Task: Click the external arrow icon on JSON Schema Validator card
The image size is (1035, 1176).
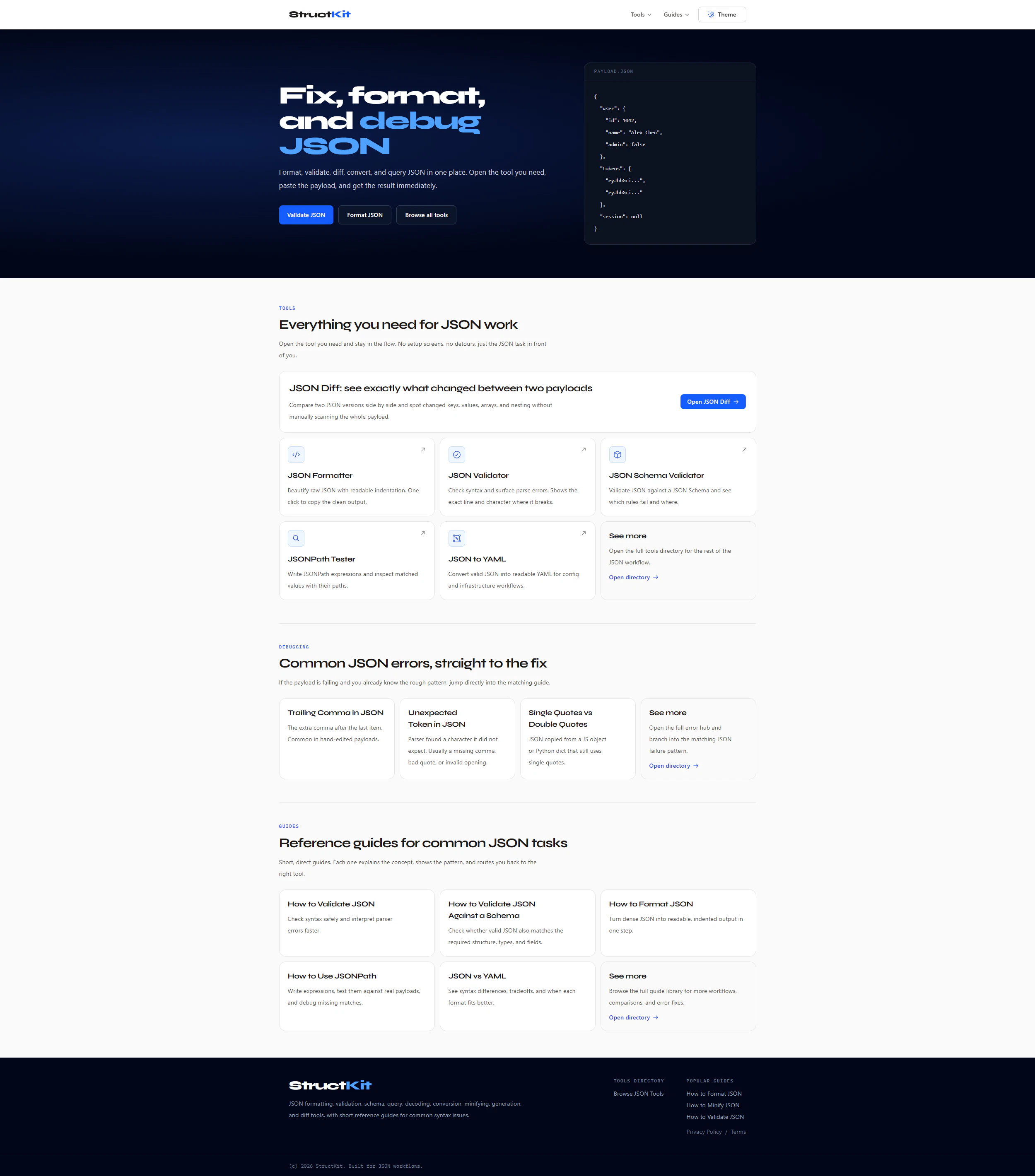Action: pos(744,449)
